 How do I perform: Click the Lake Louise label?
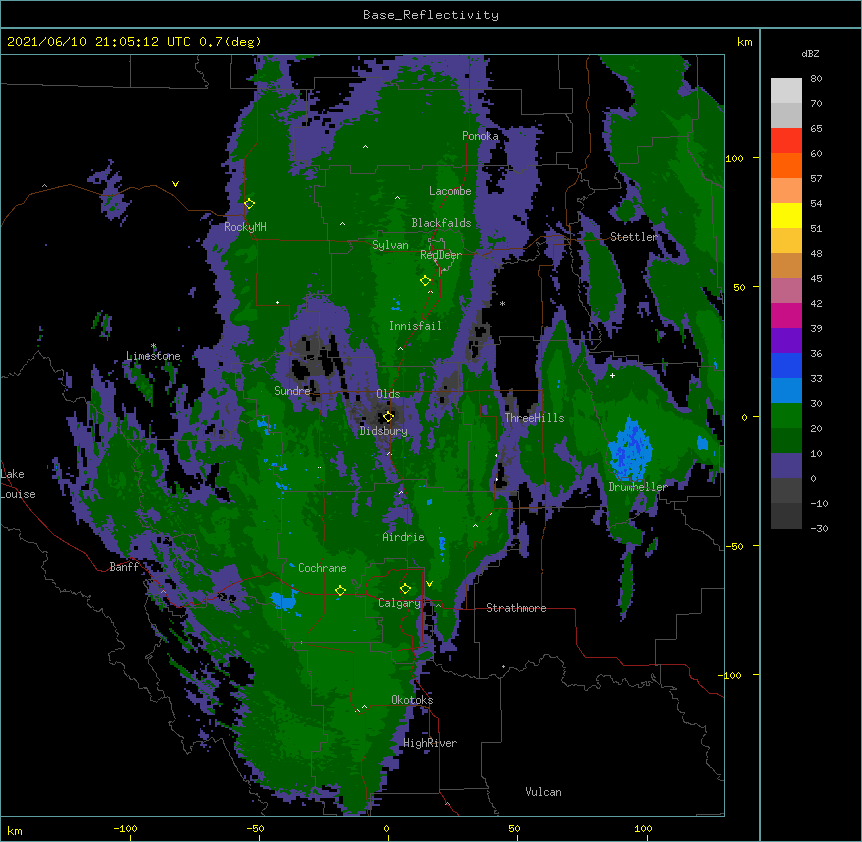pyautogui.click(x=18, y=484)
